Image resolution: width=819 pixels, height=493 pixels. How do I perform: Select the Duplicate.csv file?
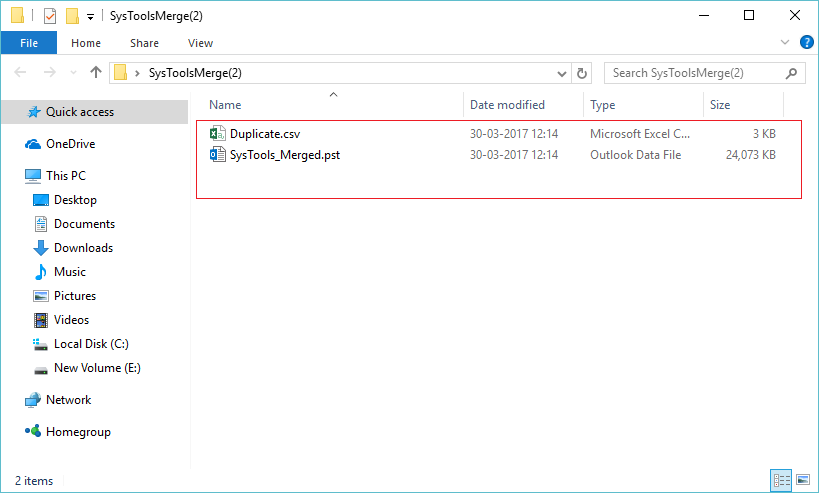point(265,134)
